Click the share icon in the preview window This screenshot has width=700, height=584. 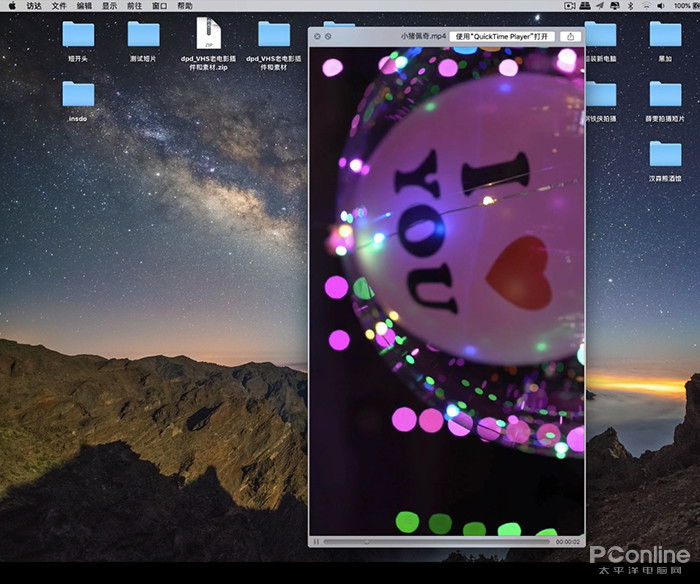tap(570, 36)
